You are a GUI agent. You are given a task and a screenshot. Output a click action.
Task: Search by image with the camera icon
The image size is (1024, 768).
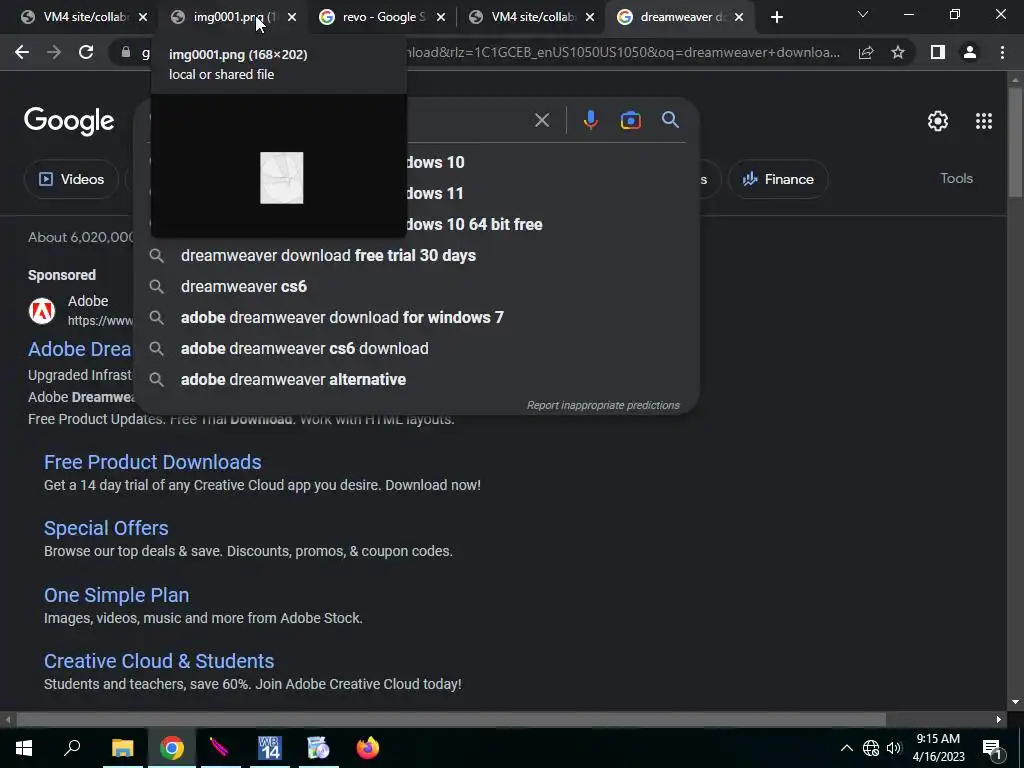coord(630,120)
